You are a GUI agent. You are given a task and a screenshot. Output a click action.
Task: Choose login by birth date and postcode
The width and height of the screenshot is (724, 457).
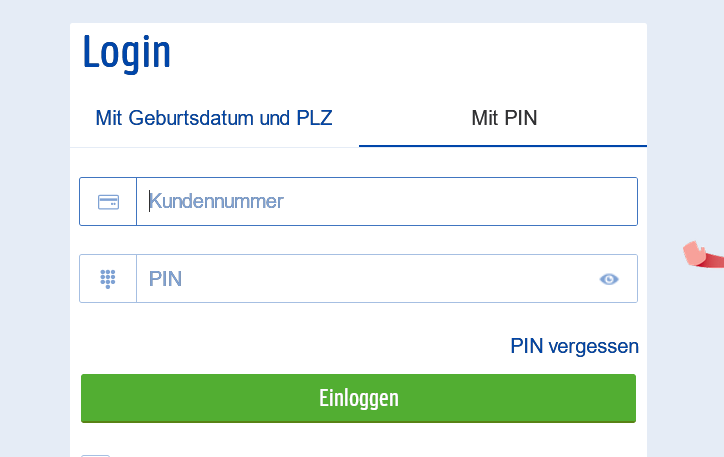click(x=214, y=118)
